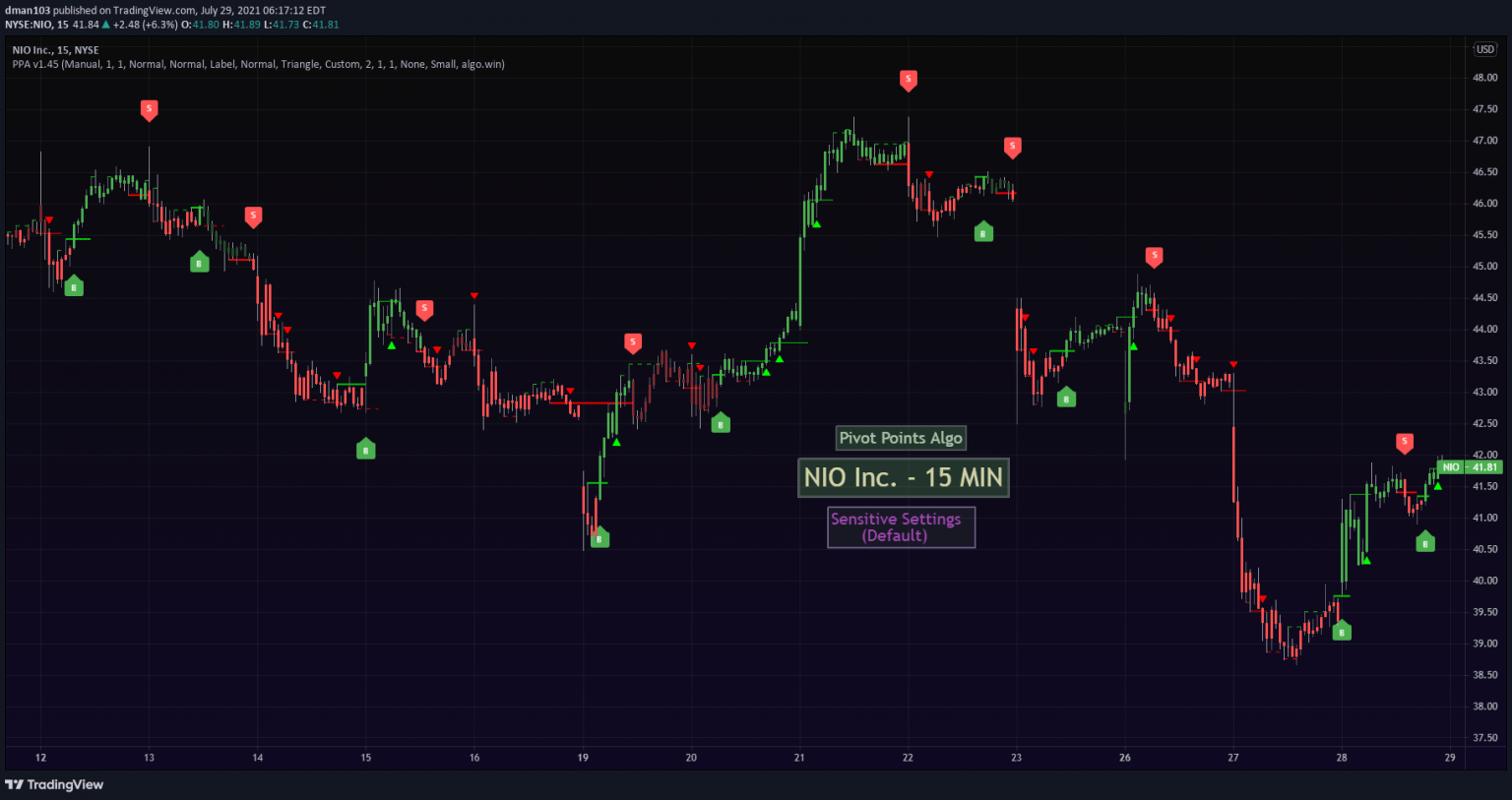Click date label 21 on time axis
Screen dimensions: 1512x800
click(799, 758)
